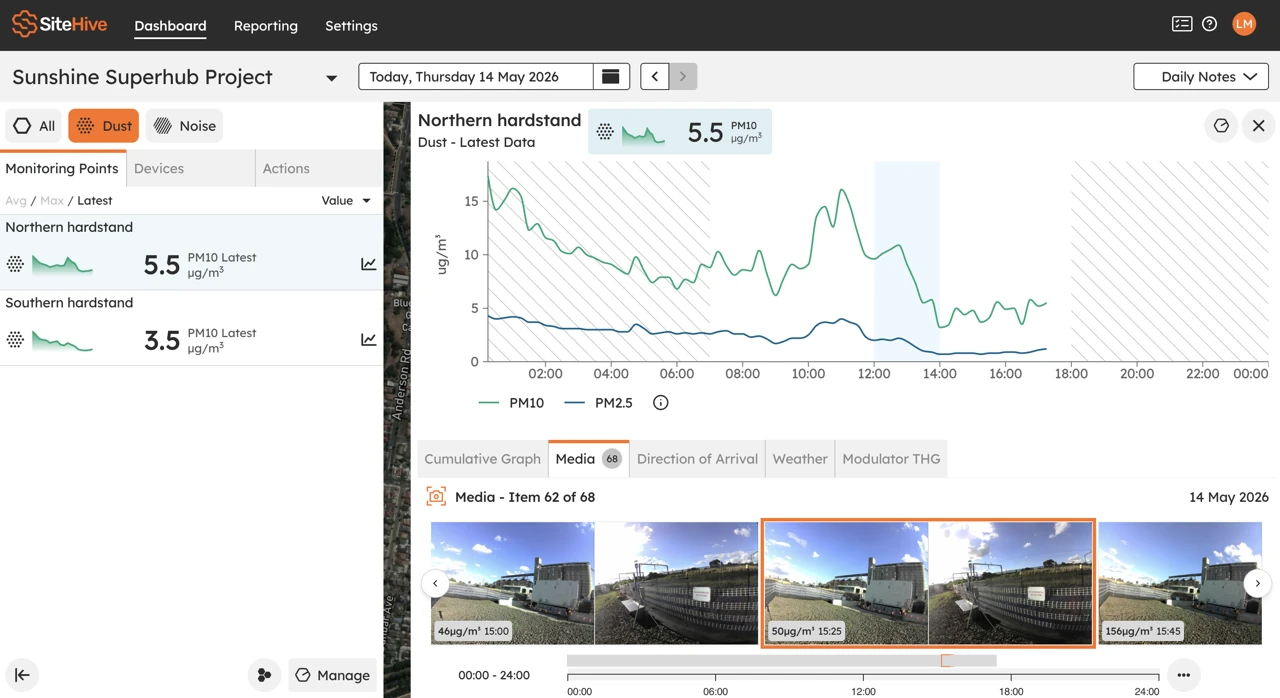This screenshot has width=1280, height=698.
Task: Toggle the Noise filter
Action: coord(184,126)
